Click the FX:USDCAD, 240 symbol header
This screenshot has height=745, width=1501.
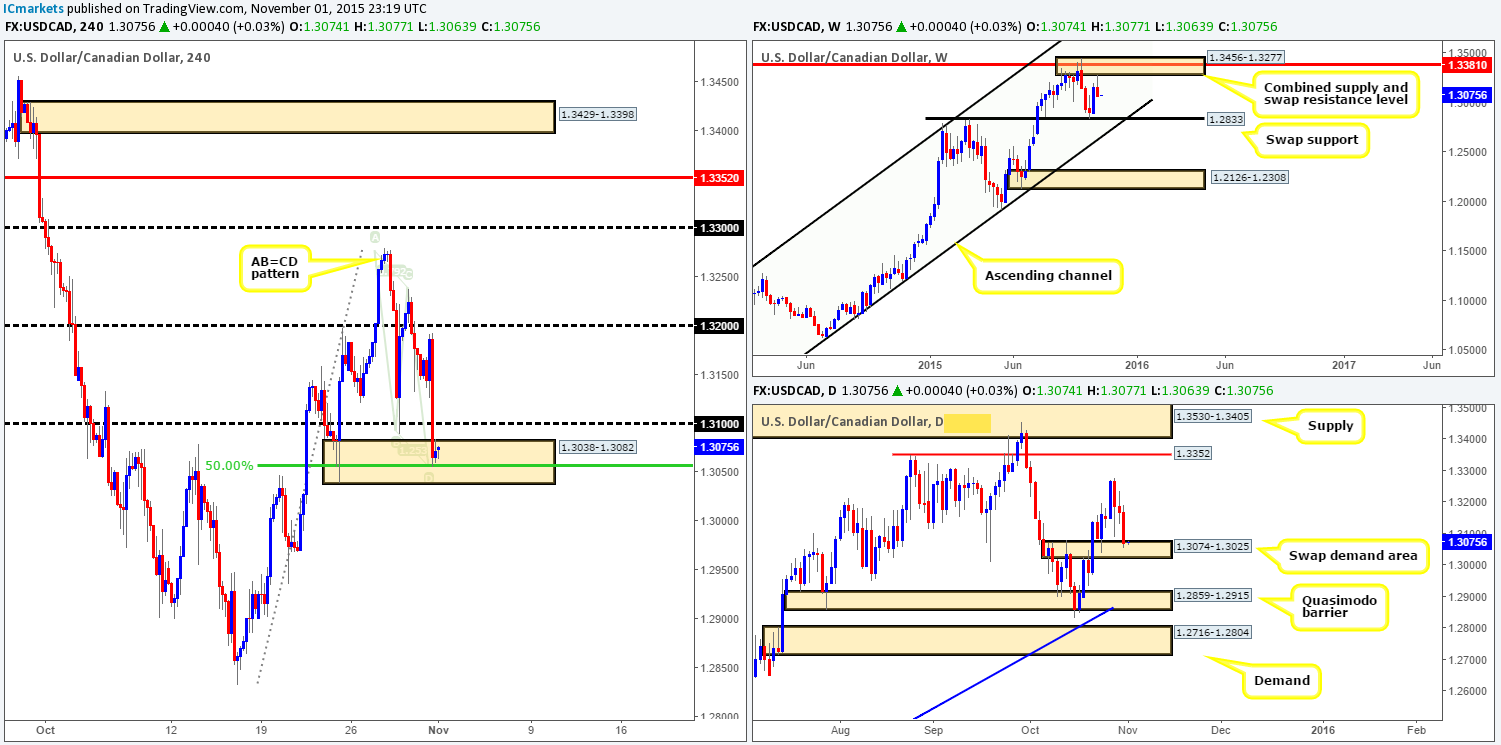[54, 27]
